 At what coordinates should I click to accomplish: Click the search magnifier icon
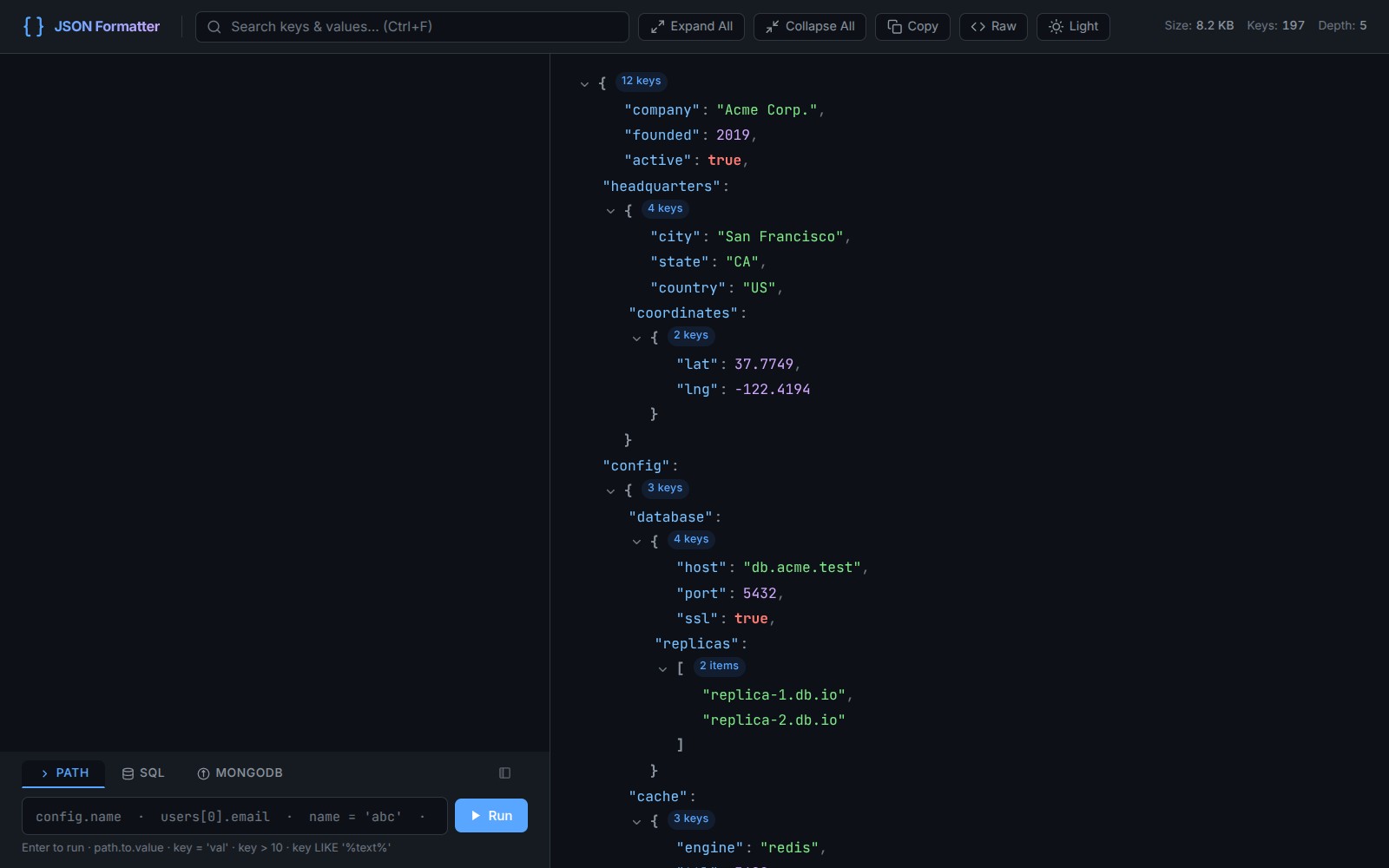pyautogui.click(x=214, y=27)
